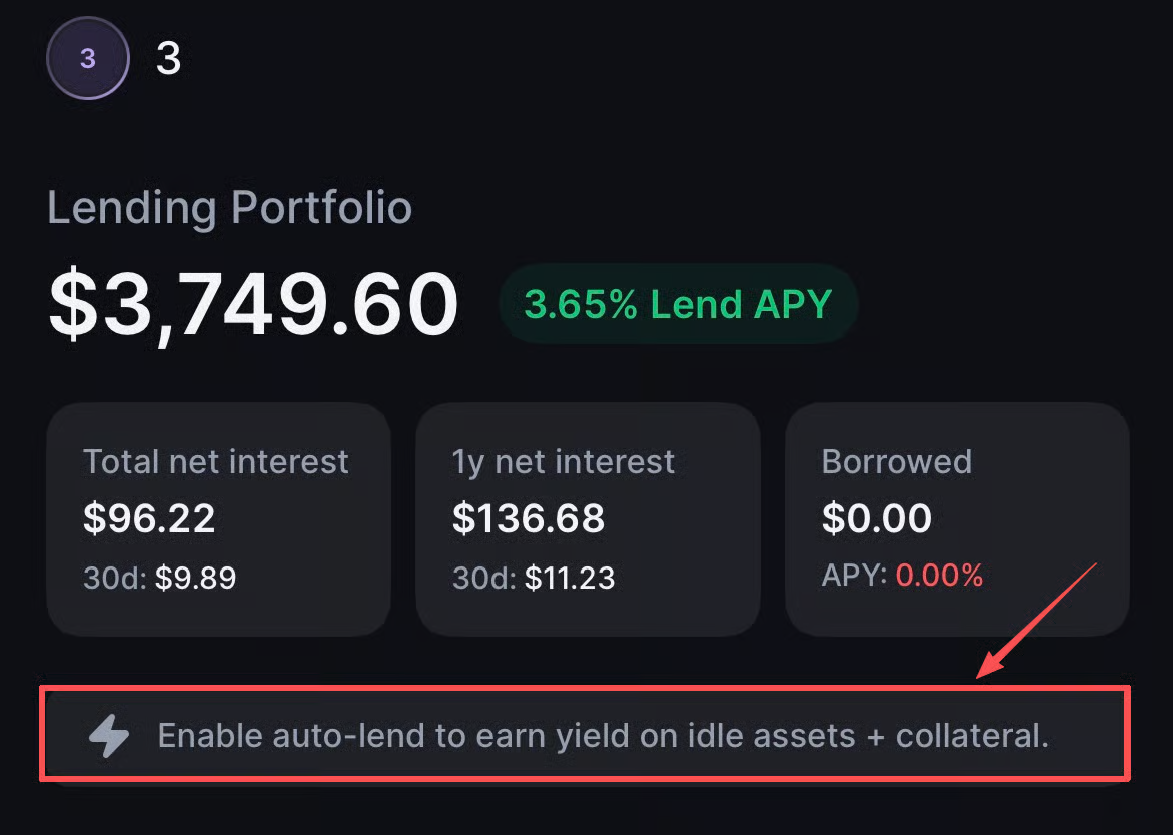Open the Total net interest card title
The width and height of the screenshot is (1173, 835).
pos(216,461)
